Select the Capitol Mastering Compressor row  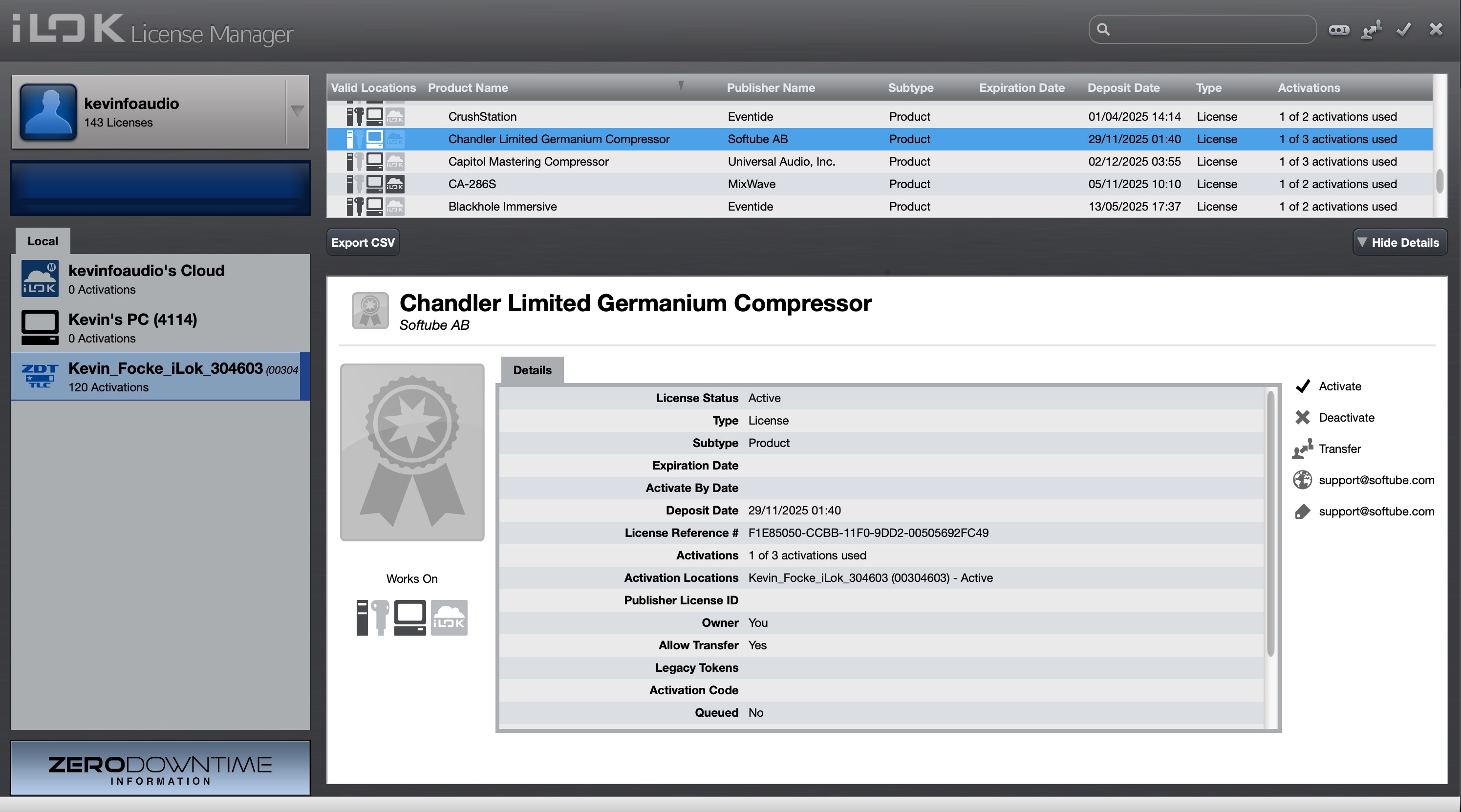click(880, 162)
